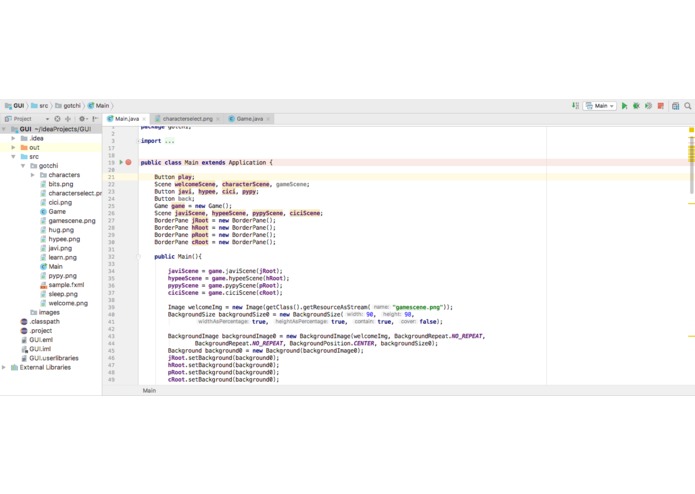Toggle the breakpoint on line 19

(x=129, y=163)
